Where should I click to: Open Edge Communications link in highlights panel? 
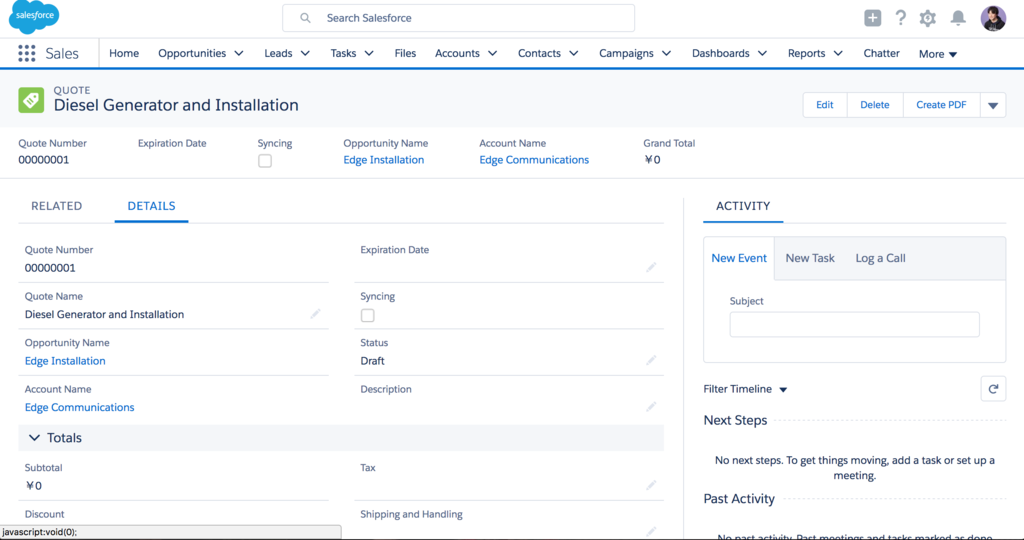[534, 160]
